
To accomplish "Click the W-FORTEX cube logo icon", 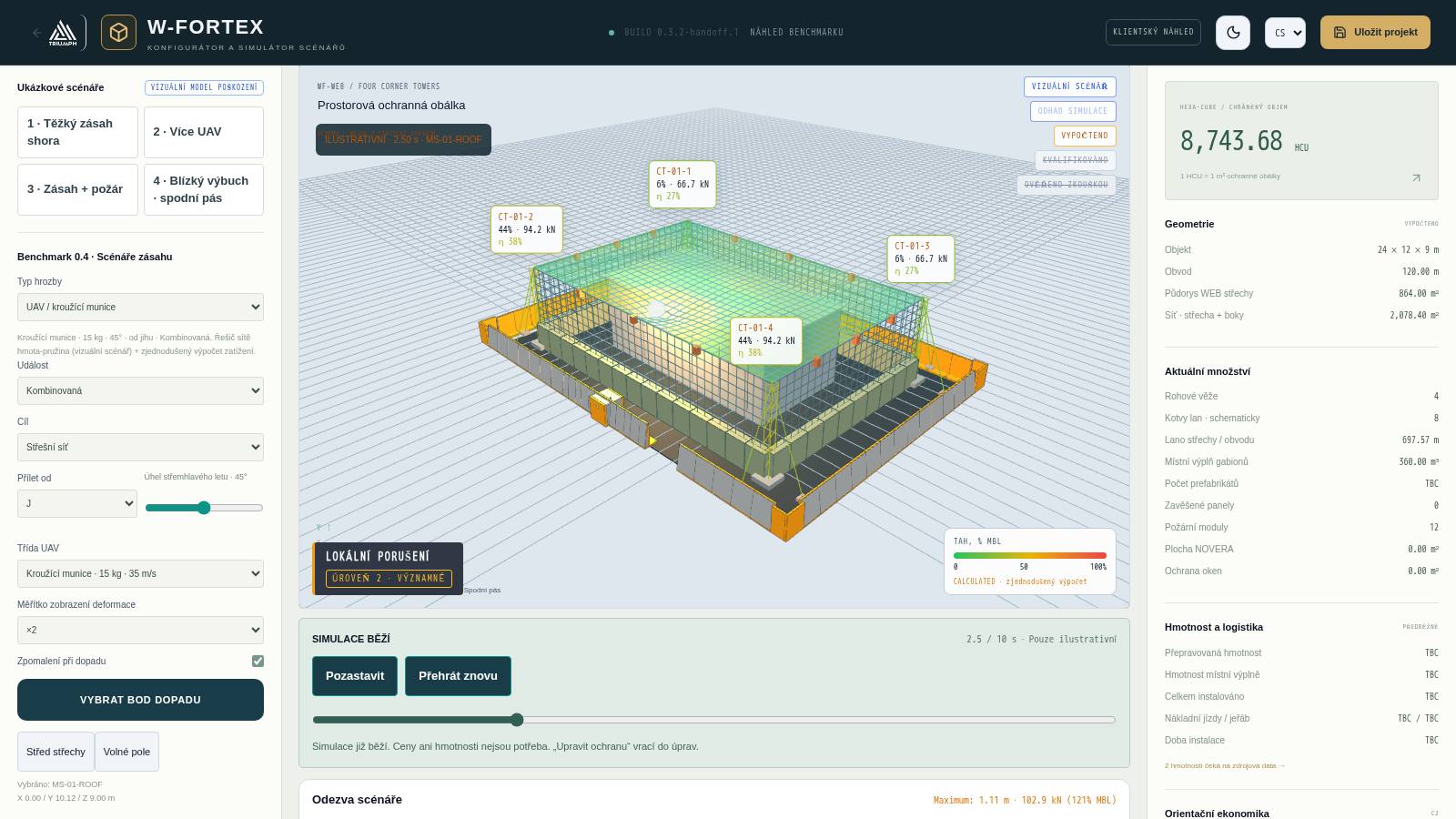I will tap(118, 33).
